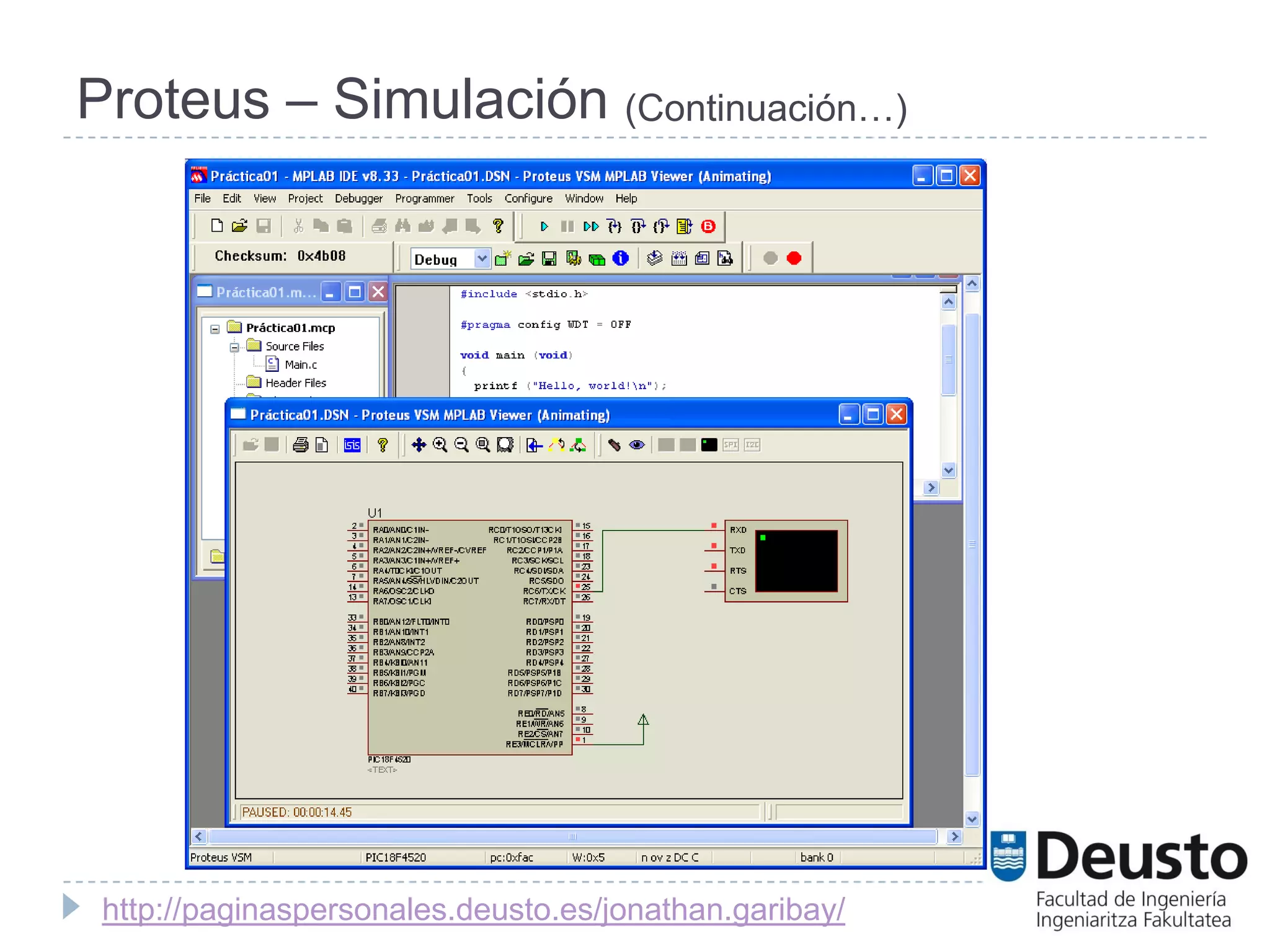Click the Build Options blue info icon
The width and height of the screenshot is (1270, 952).
pyautogui.click(x=621, y=258)
